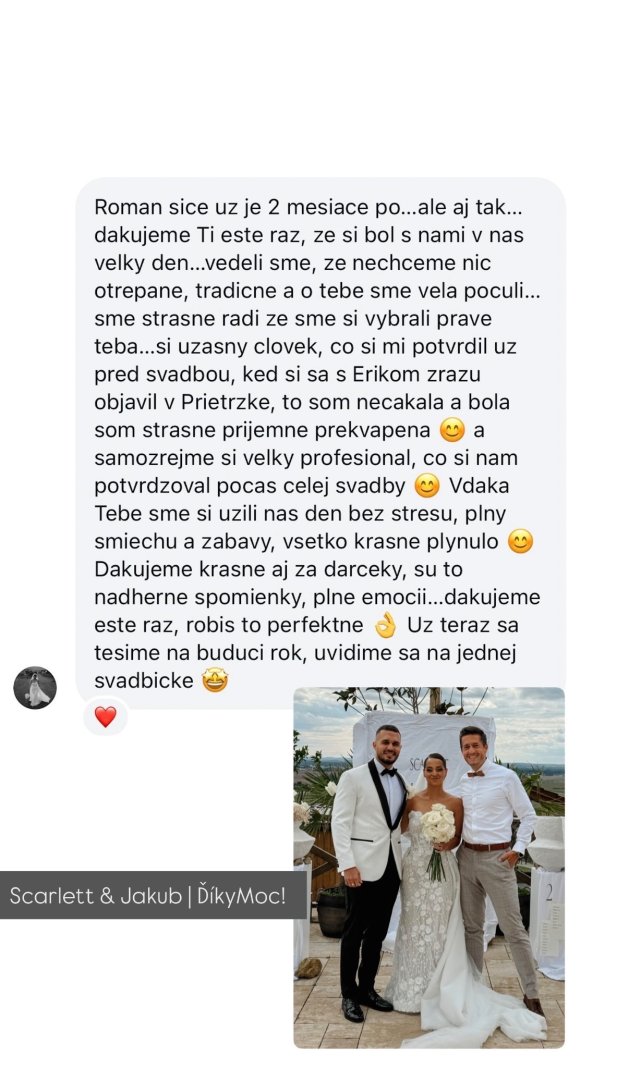Click the smiling emoji after "prekvapena"

tap(452, 430)
